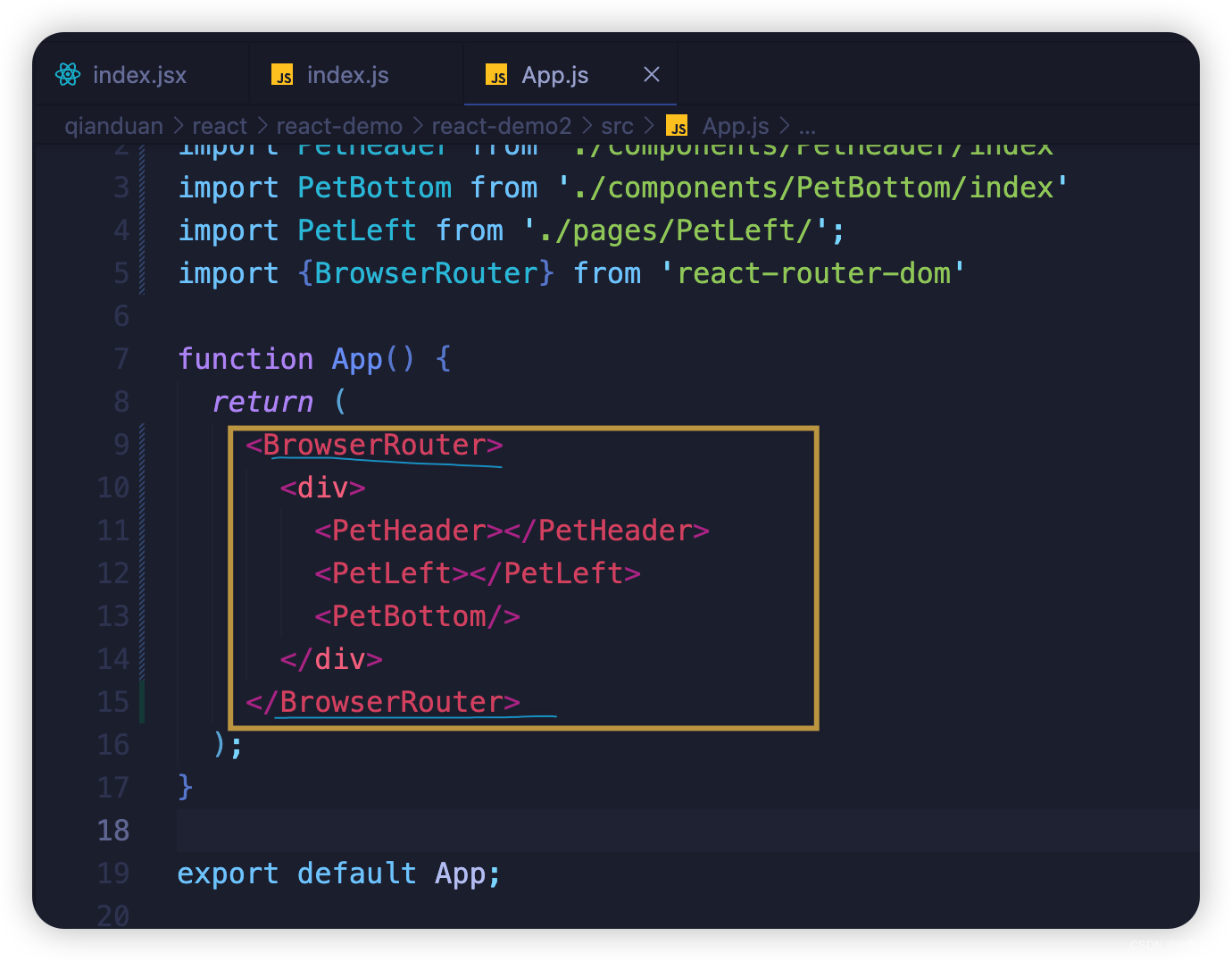Click line number 19 in gutter
1232x961 pixels.
113,873
